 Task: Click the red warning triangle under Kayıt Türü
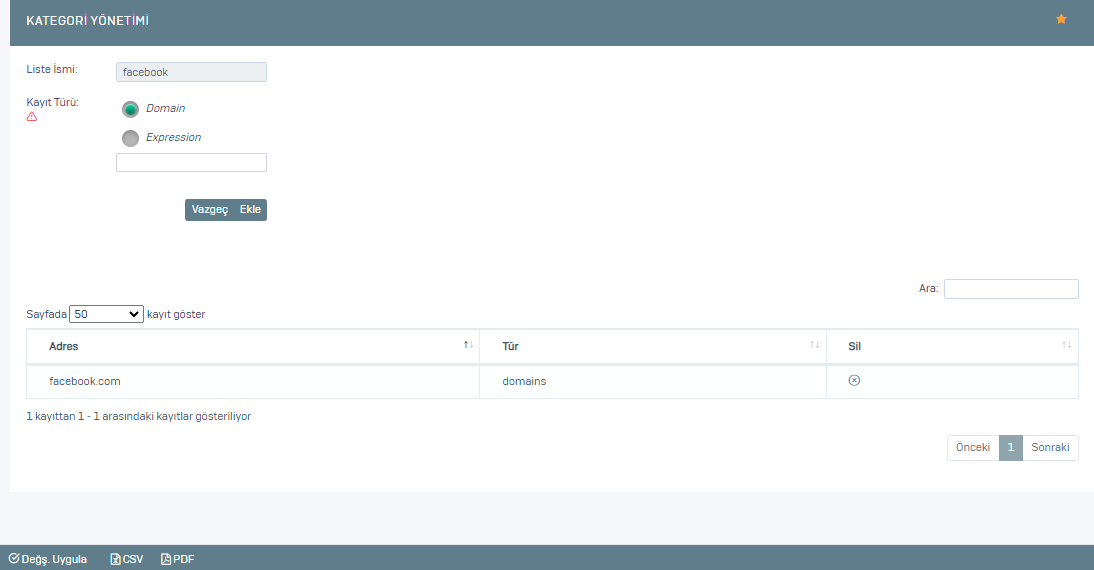coord(31,117)
